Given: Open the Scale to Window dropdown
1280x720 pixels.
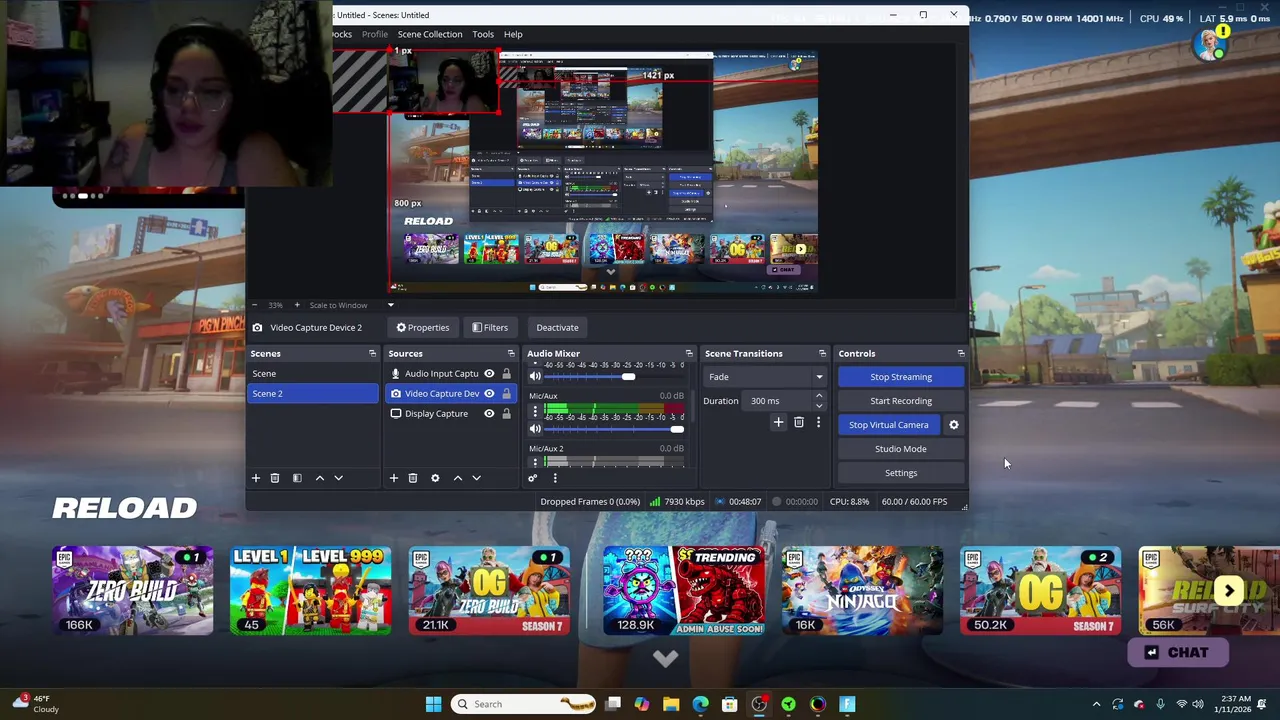Looking at the screenshot, I should [391, 305].
